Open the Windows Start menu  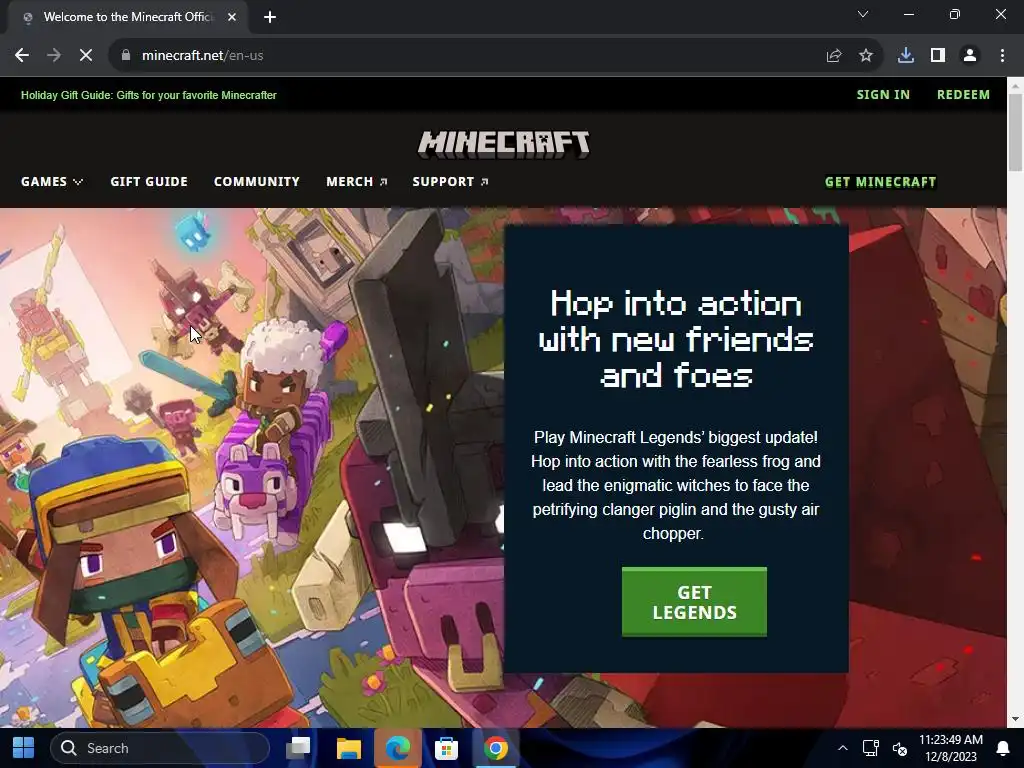[x=24, y=748]
